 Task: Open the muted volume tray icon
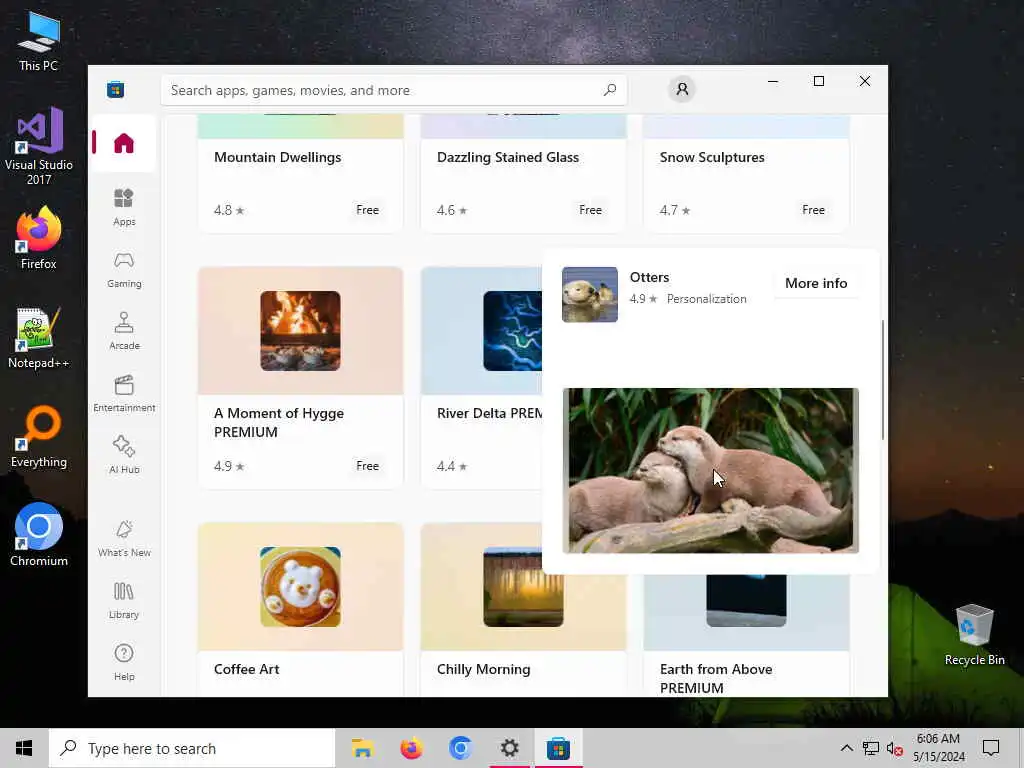point(895,748)
